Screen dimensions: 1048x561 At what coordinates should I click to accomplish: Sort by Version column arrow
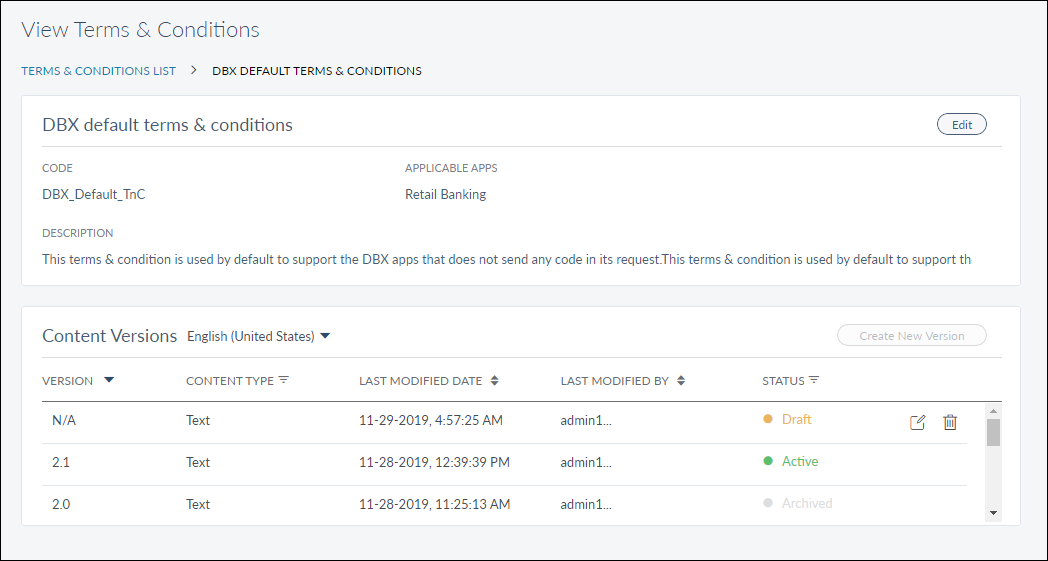point(109,380)
